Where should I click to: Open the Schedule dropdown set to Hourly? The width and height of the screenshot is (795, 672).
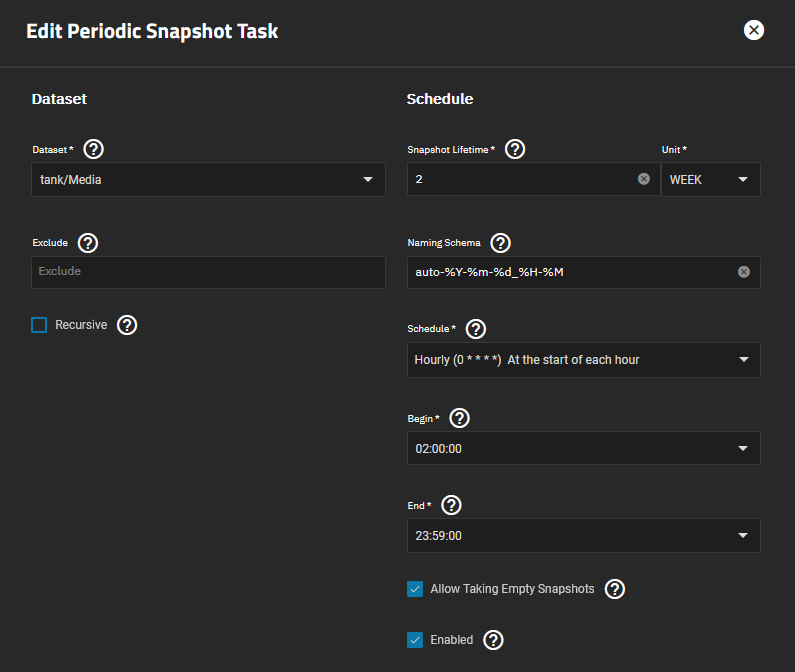(x=583, y=360)
